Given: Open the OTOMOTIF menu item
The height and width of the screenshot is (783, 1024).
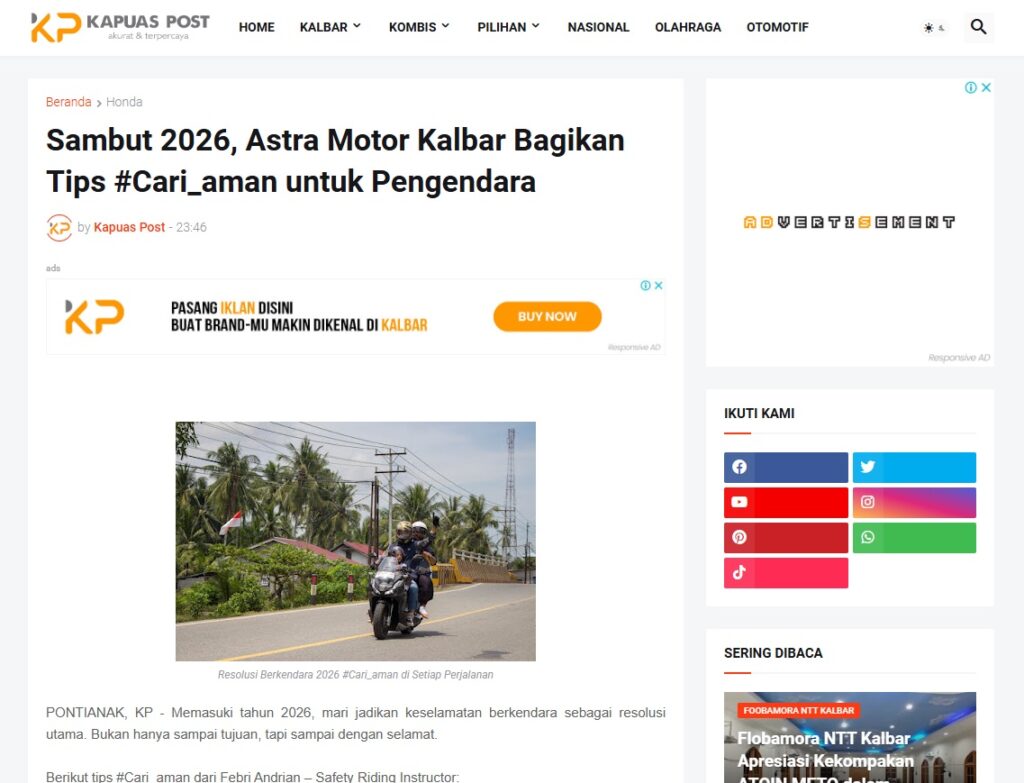Looking at the screenshot, I should 777,27.
